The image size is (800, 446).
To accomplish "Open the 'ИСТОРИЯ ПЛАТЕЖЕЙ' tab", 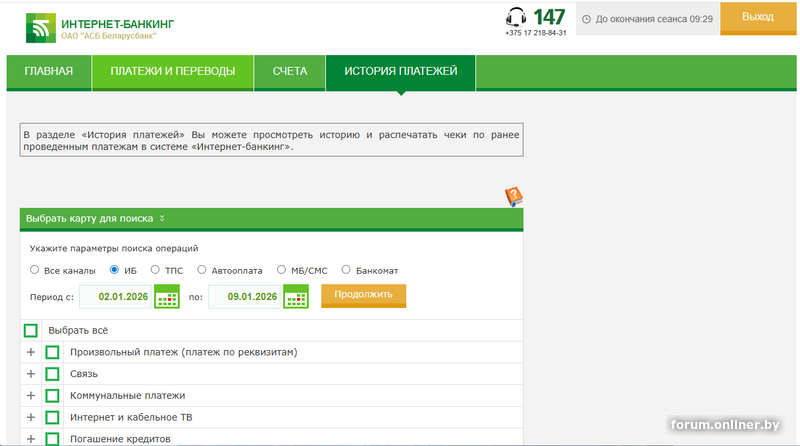I will 401,72.
